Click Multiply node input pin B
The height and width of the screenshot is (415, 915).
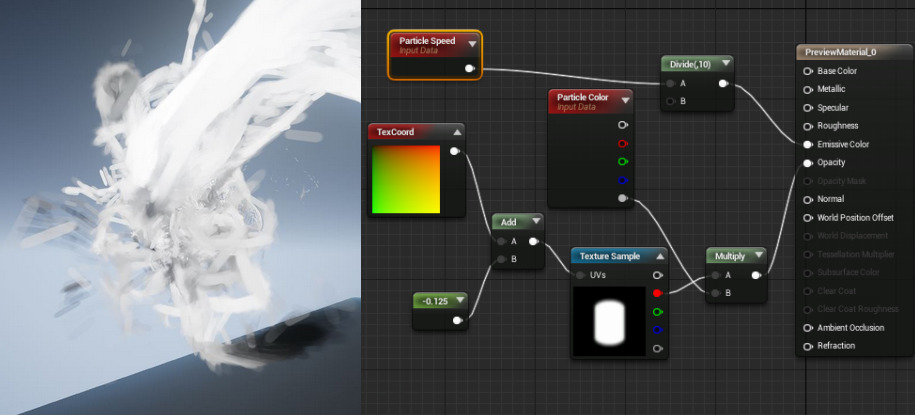click(x=715, y=293)
